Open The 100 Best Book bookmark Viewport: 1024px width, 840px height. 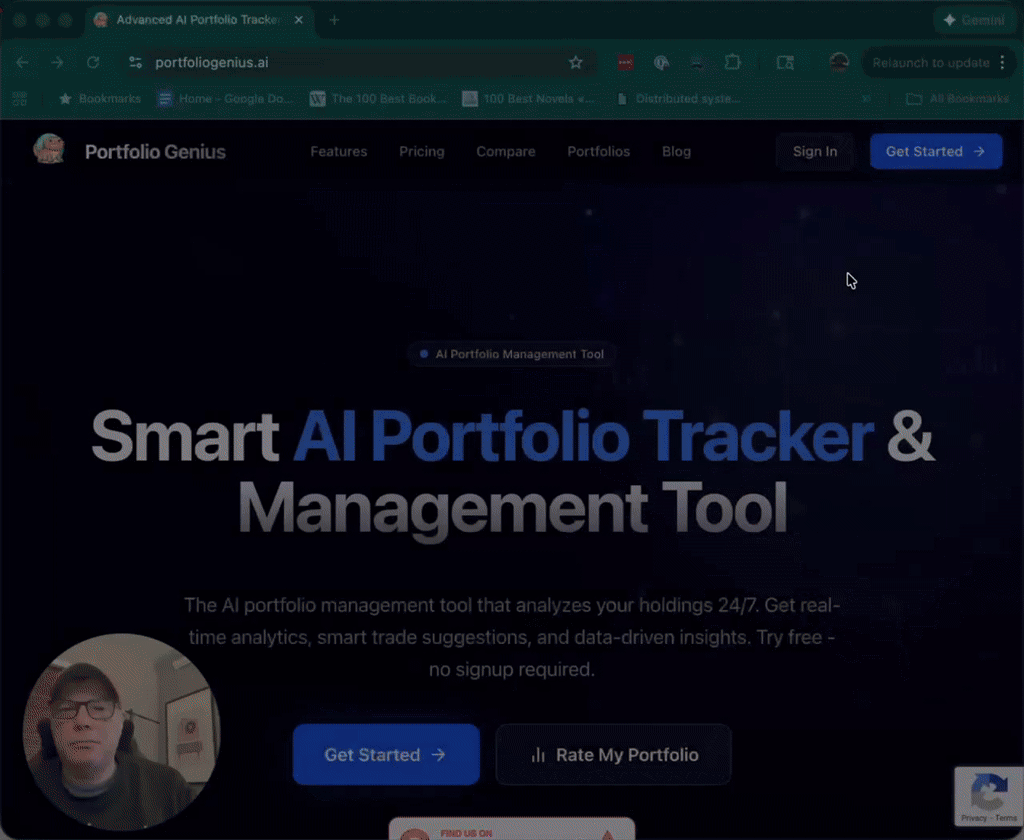click(x=379, y=99)
